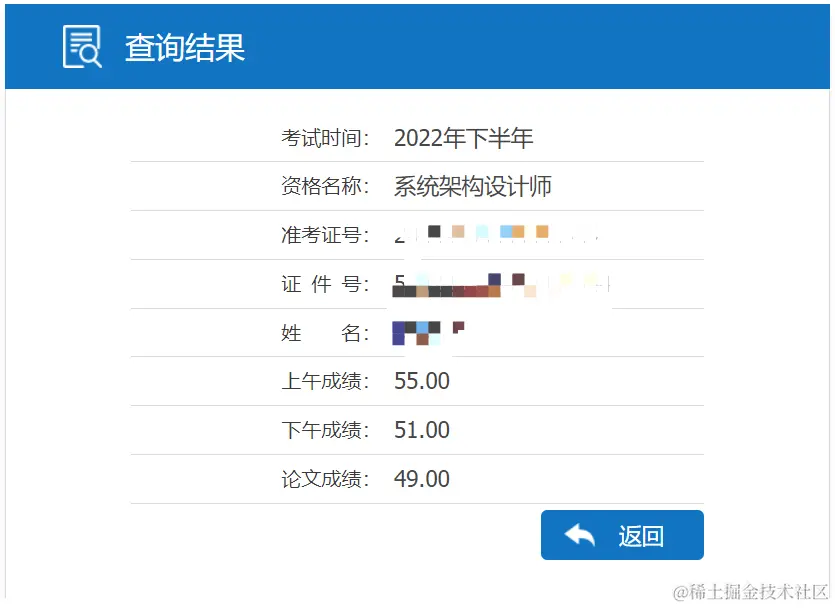Click the blurred name value
Image resolution: width=835 pixels, height=608 pixels.
[429, 333]
